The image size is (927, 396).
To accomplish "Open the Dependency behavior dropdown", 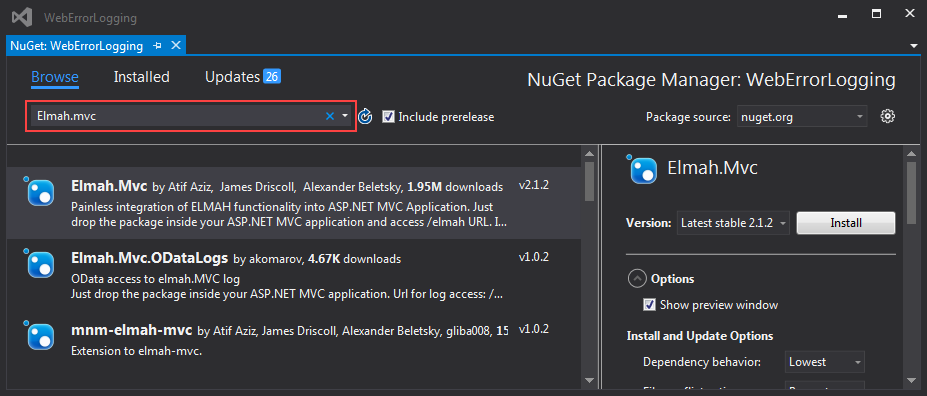I will (825, 362).
